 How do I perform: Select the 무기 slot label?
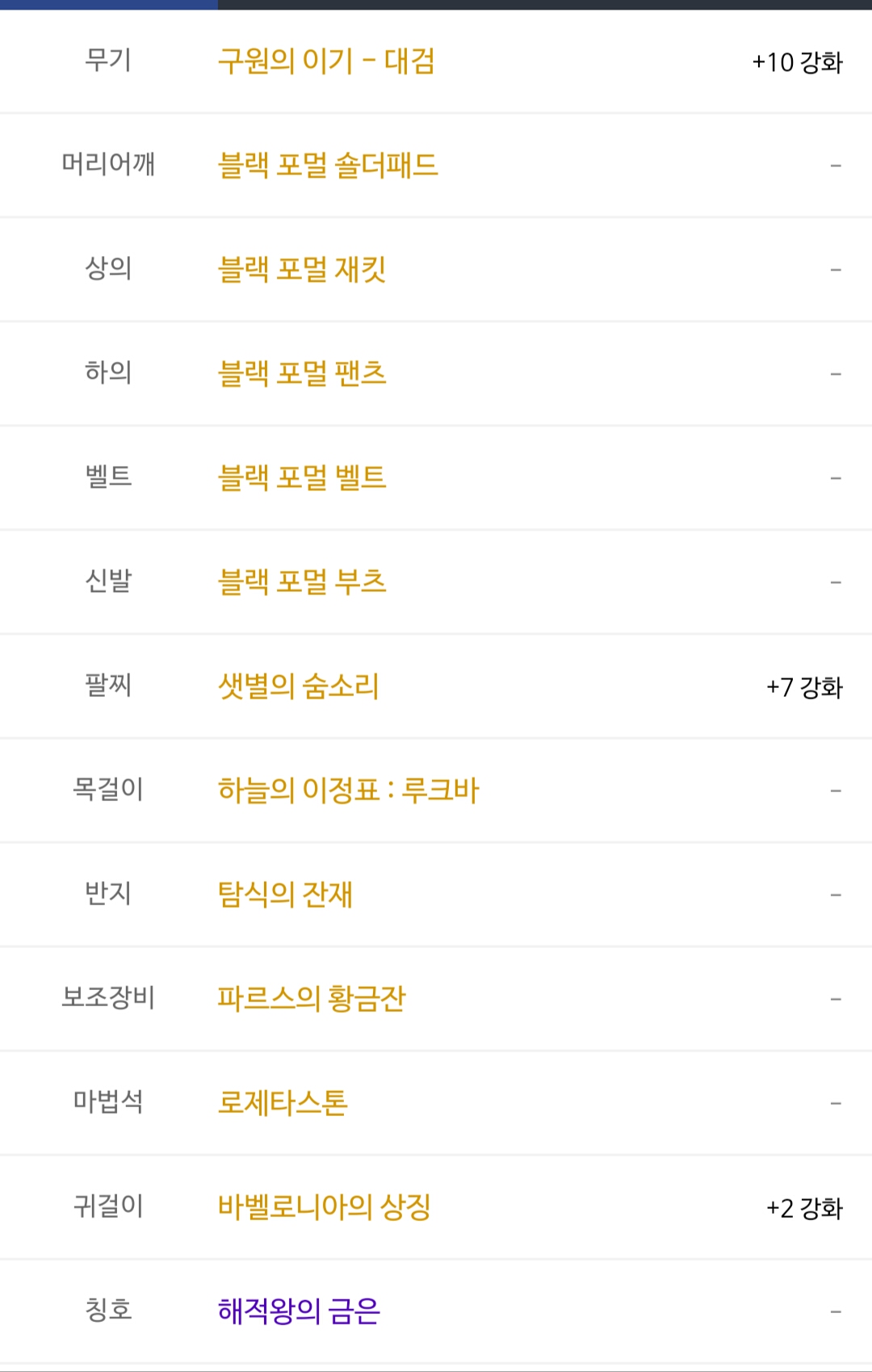point(108,60)
